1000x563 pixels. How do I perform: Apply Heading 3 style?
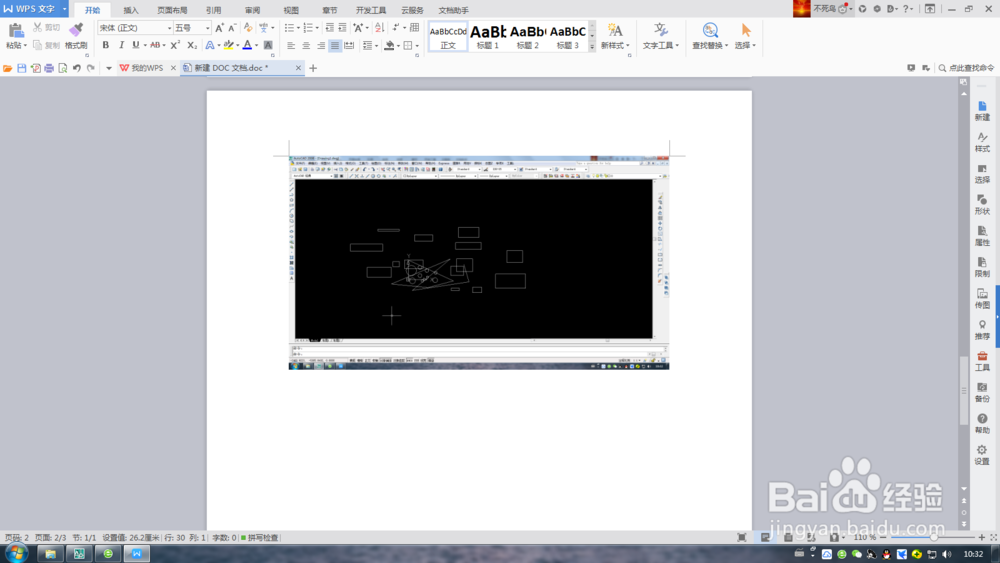pyautogui.click(x=568, y=36)
